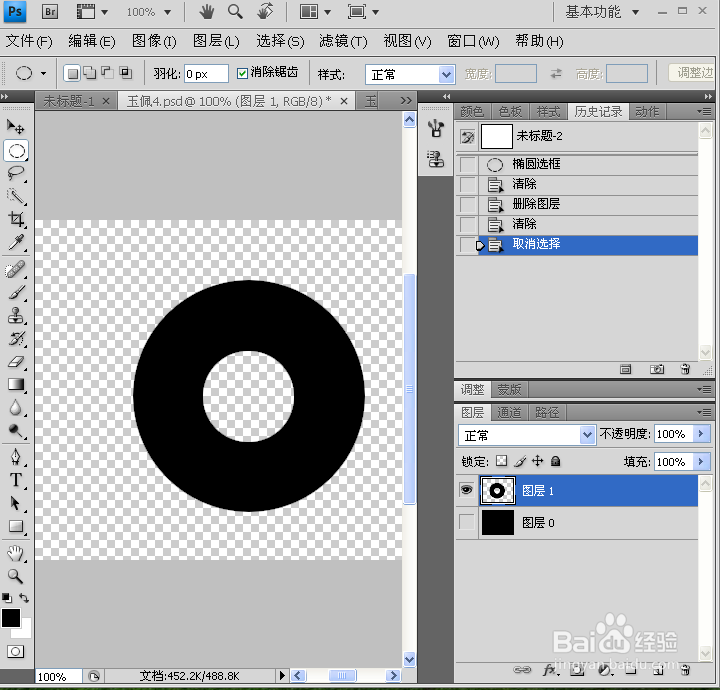Select the Type tool
The height and width of the screenshot is (690, 720).
[16, 480]
